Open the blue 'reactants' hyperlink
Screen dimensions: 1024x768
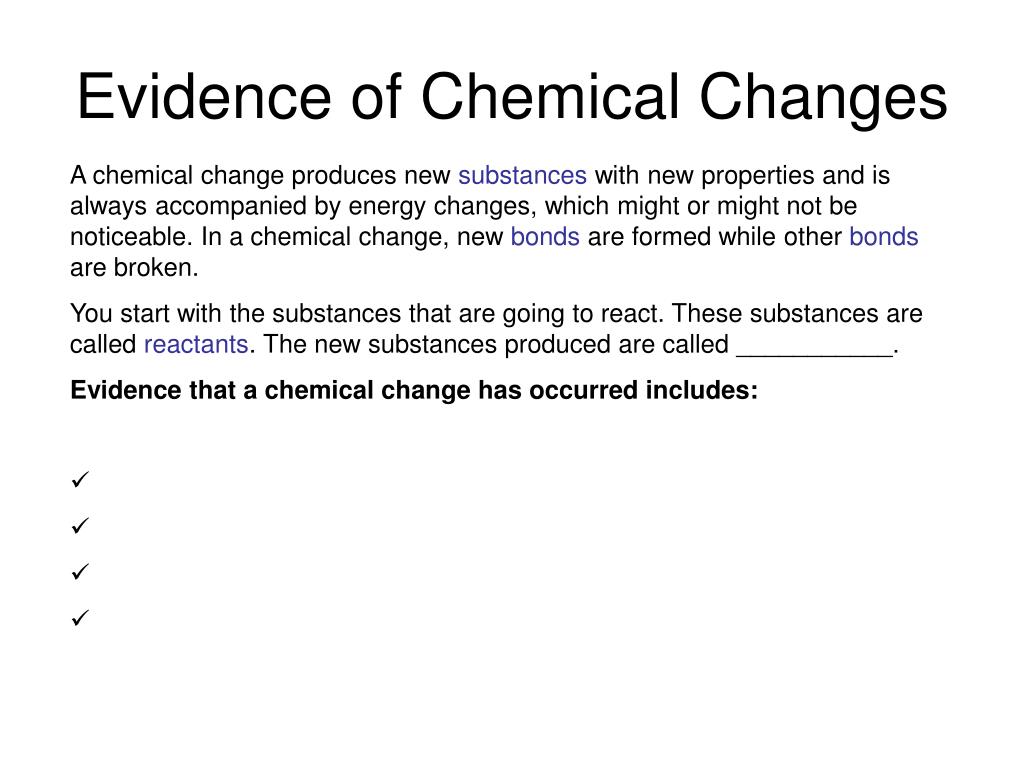(x=196, y=344)
